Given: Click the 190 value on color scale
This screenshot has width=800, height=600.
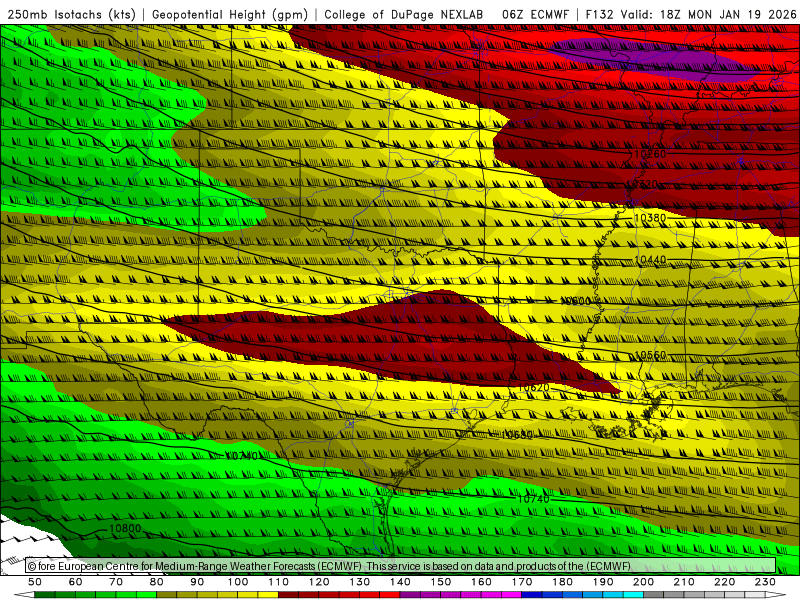Looking at the screenshot, I should 603,582.
